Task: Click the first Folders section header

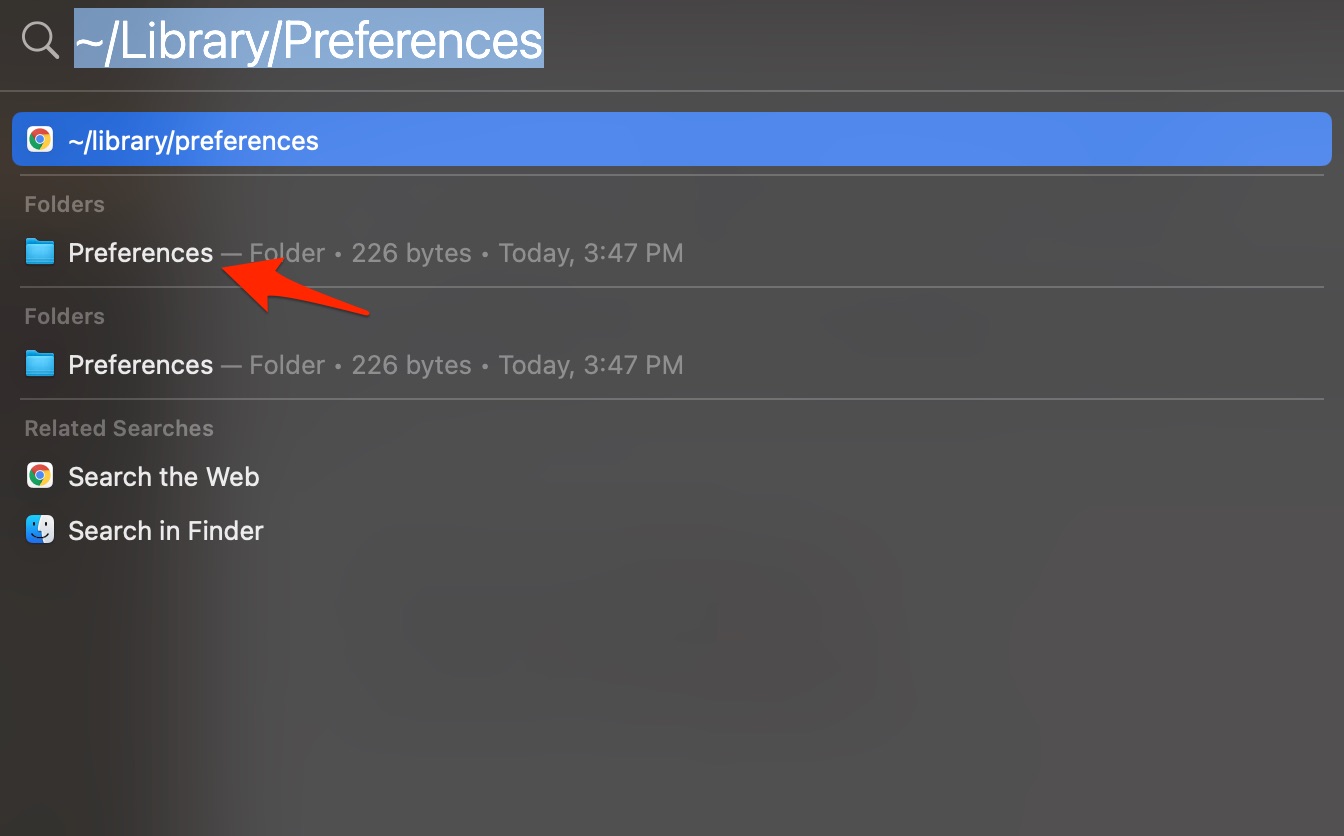Action: click(x=64, y=204)
